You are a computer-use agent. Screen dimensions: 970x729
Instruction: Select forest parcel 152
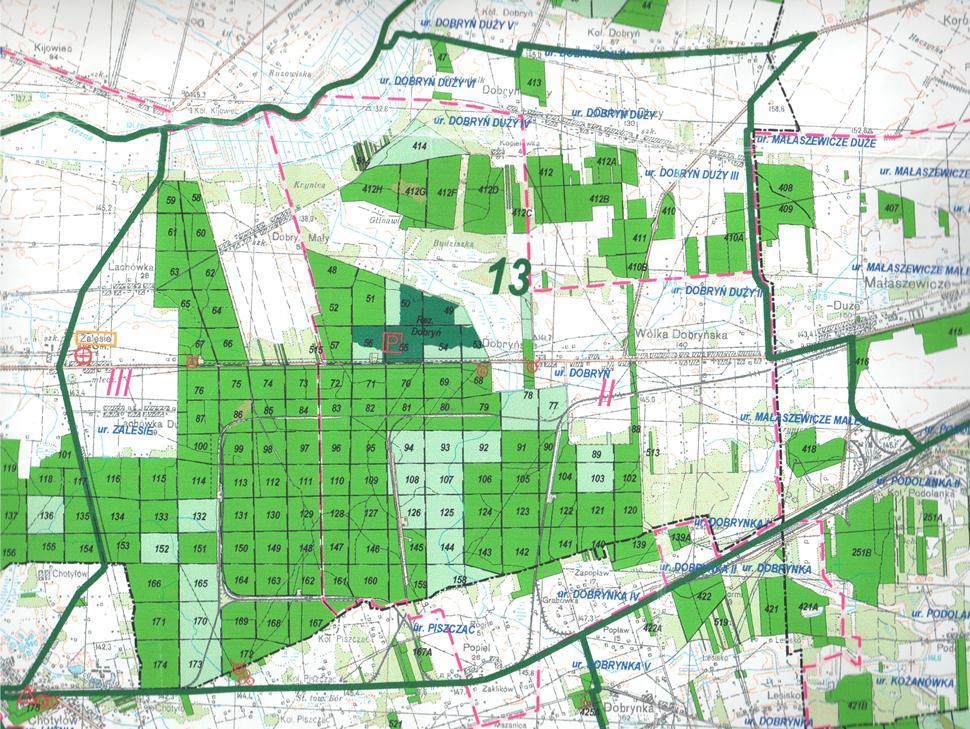click(161, 549)
